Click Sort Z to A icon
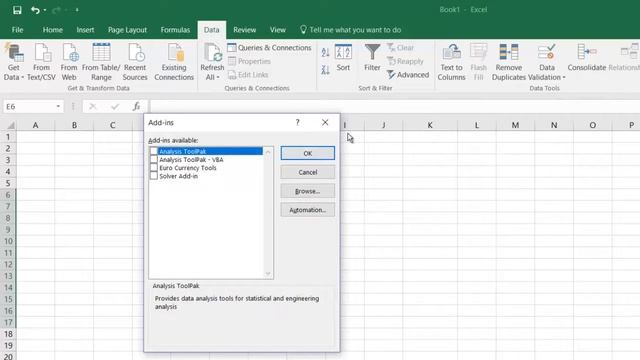 [325, 70]
